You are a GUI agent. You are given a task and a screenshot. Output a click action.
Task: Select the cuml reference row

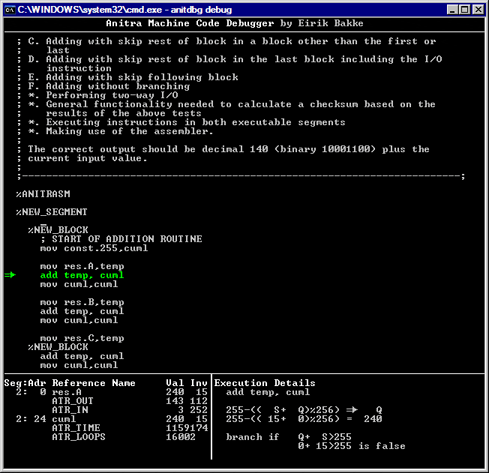[106, 419]
